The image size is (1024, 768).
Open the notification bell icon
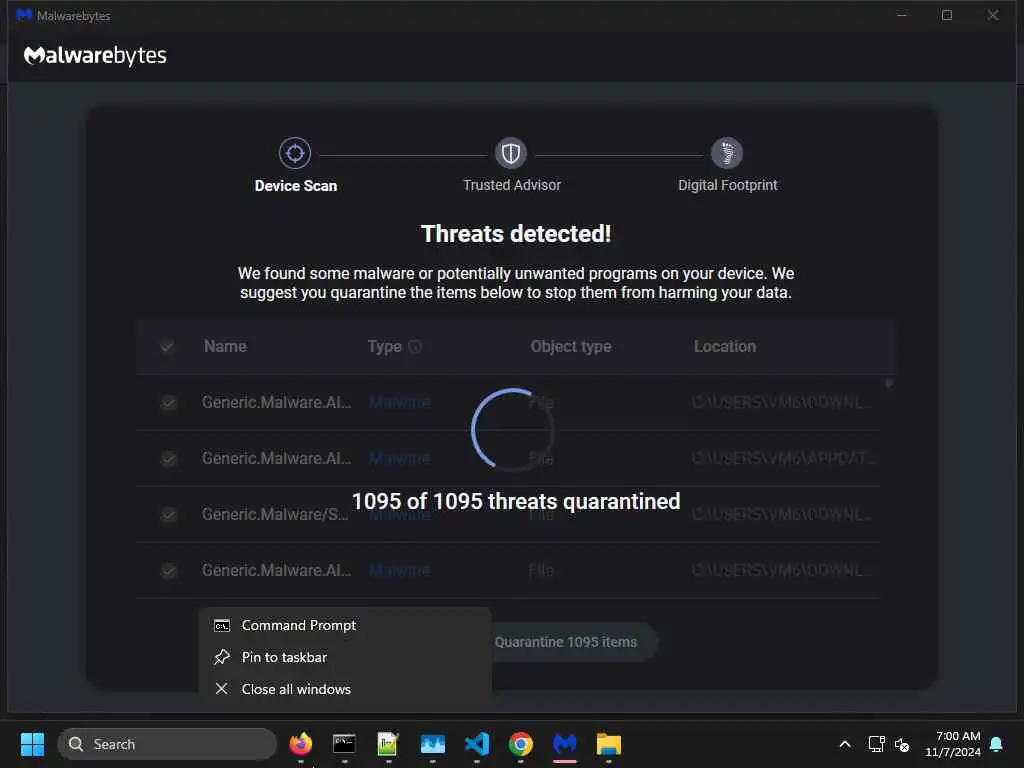click(x=996, y=744)
